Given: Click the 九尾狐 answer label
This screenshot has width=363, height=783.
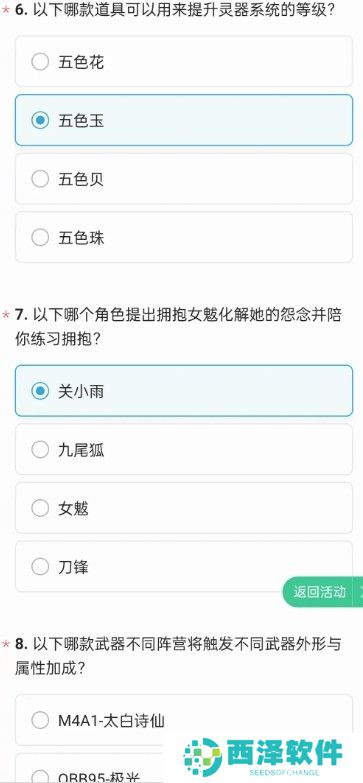Looking at the screenshot, I should coord(81,450).
